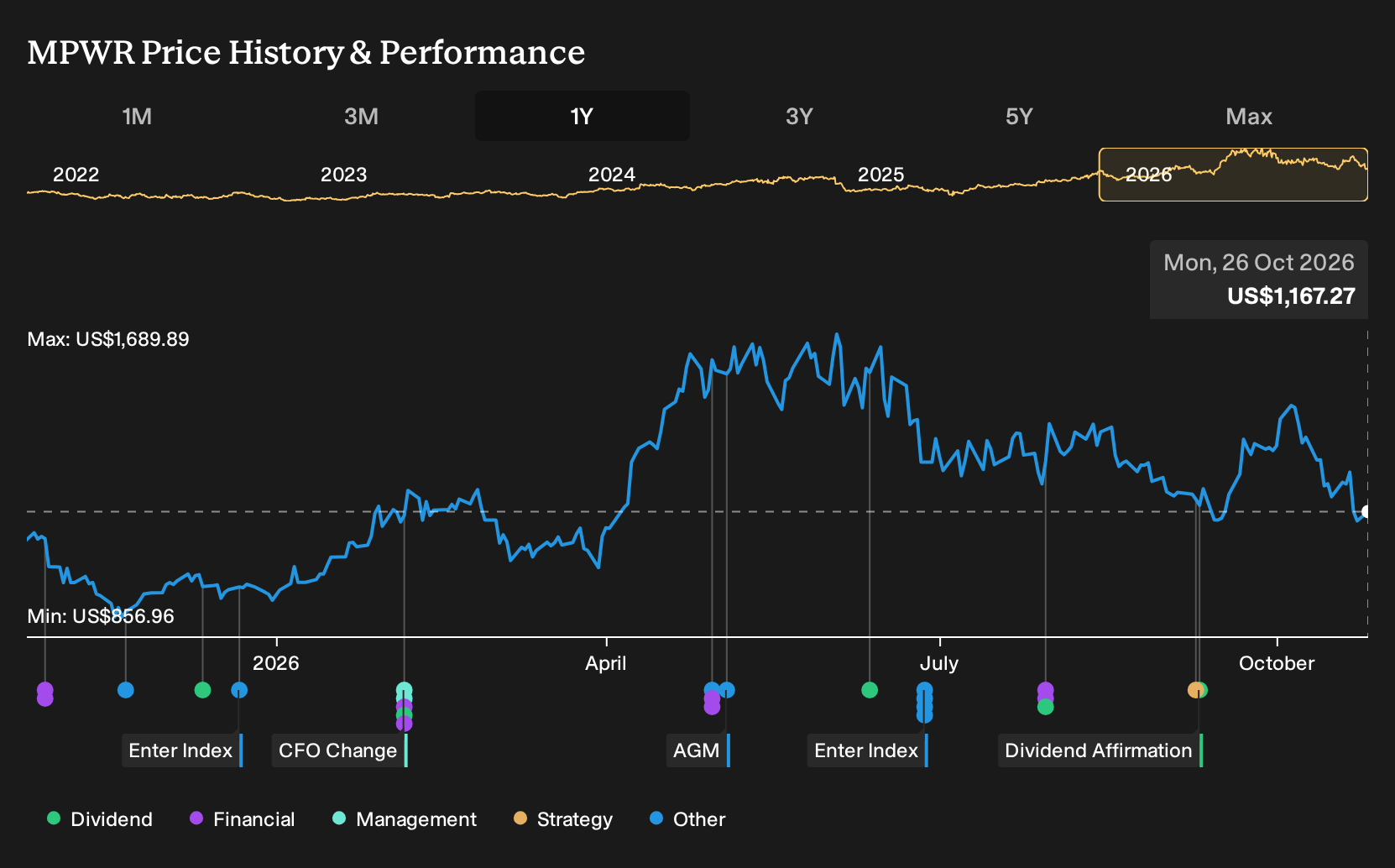Toggle Financial events in legend
This screenshot has width=1395, height=868.
(x=243, y=819)
